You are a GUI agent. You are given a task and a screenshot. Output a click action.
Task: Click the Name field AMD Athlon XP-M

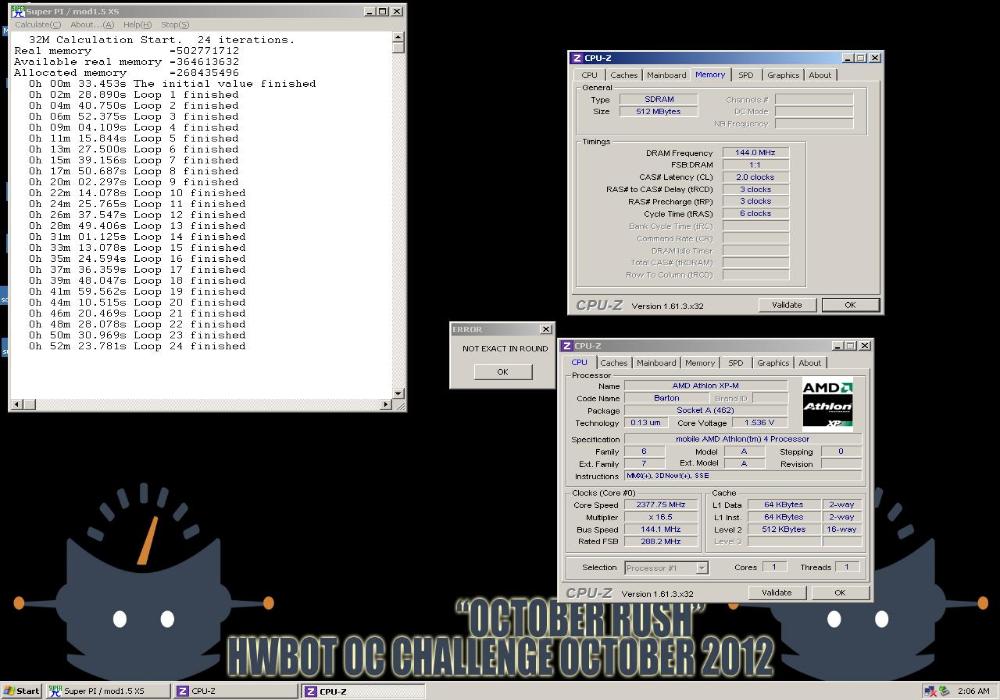pos(705,386)
